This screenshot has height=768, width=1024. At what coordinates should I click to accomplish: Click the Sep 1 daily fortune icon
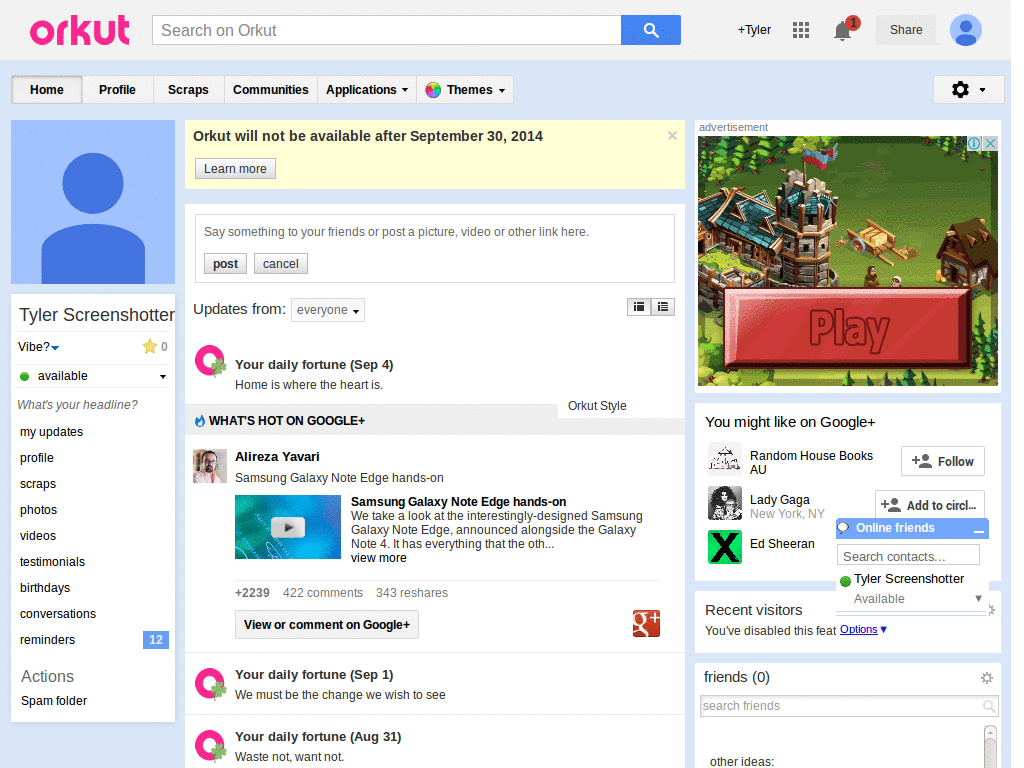[210, 684]
